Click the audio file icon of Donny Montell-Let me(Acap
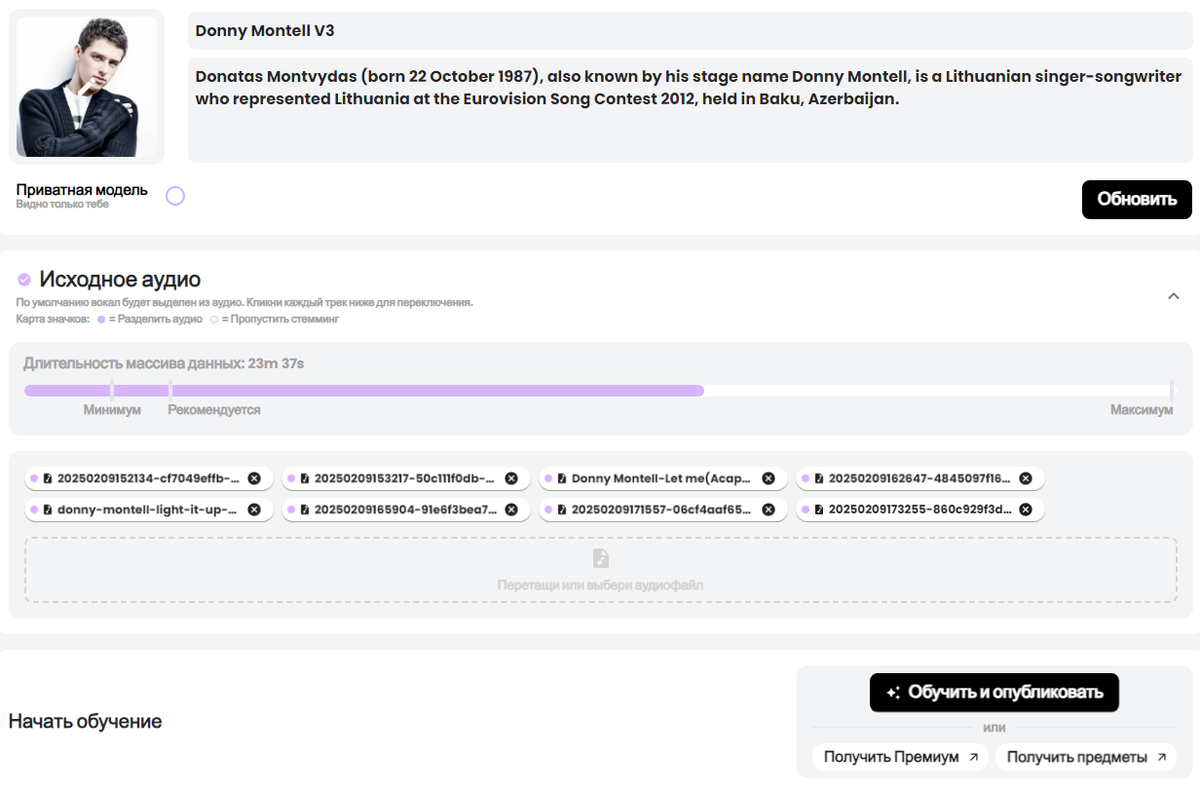The image size is (1200, 792). [562, 479]
